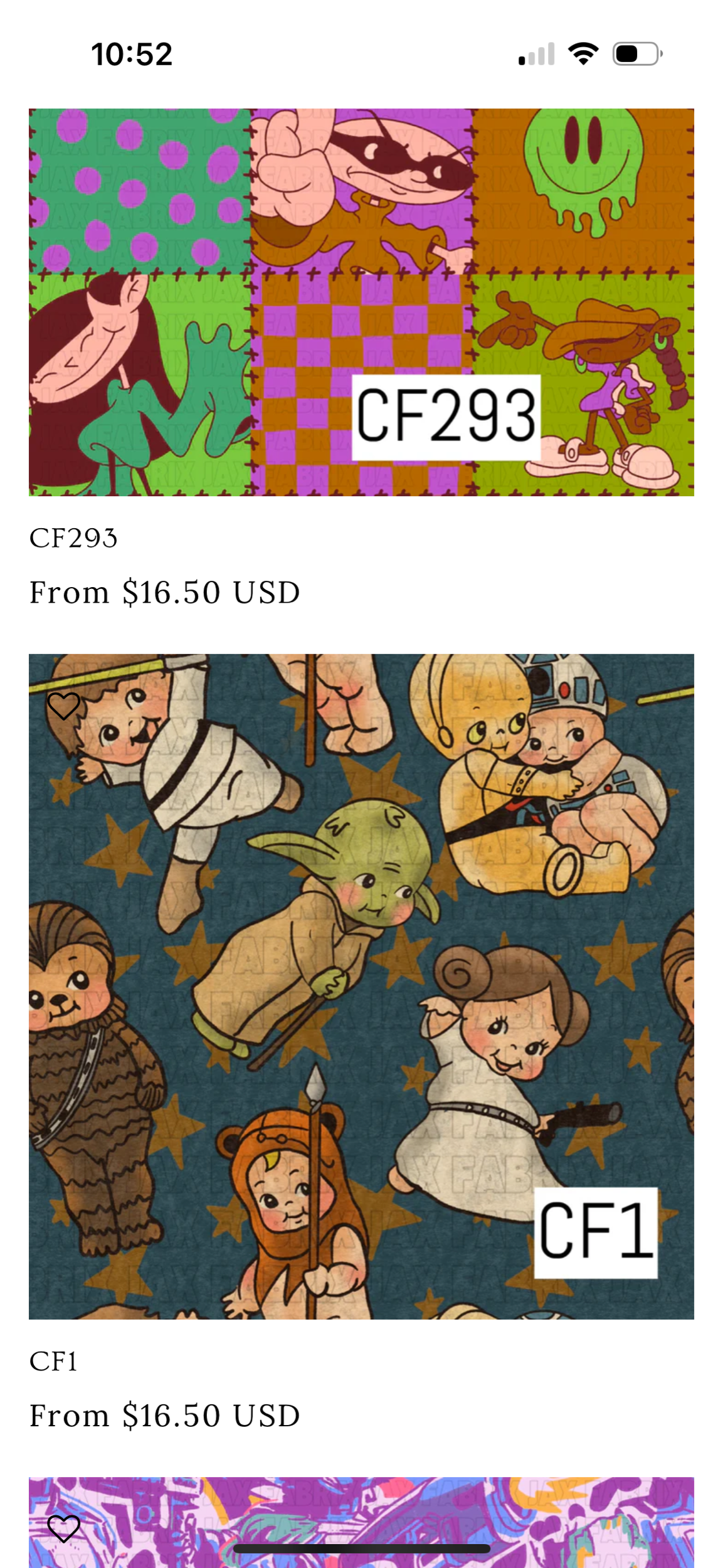This screenshot has width=723, height=1568.
Task: Toggle the wishlist heart on CF1 fabric
Action: coord(63,706)
